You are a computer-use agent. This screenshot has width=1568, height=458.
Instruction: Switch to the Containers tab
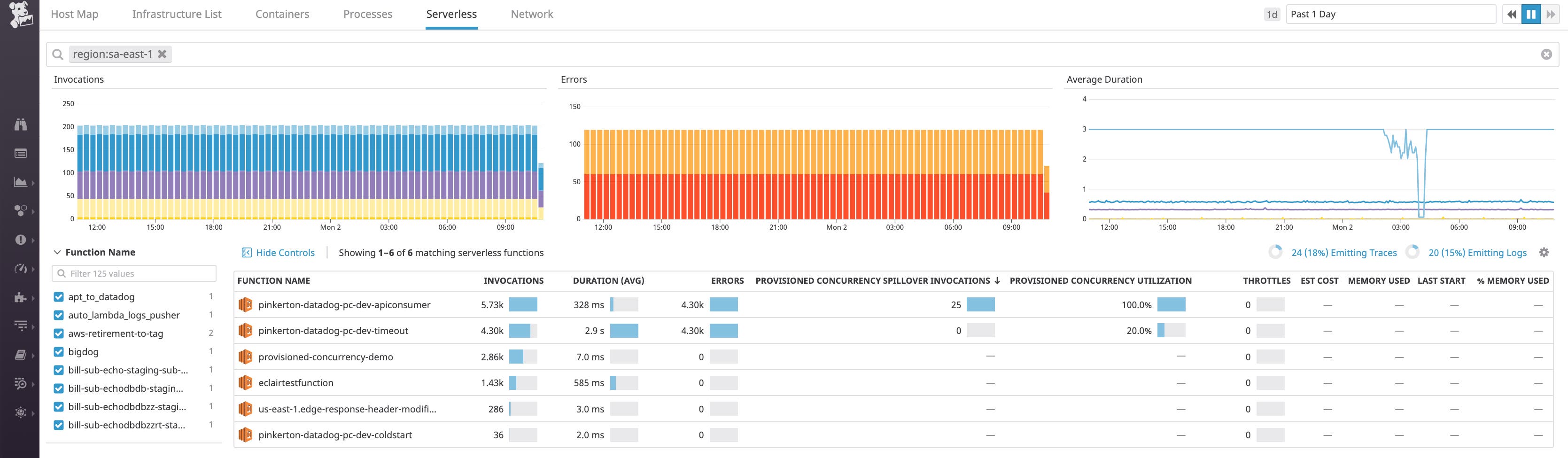point(282,14)
